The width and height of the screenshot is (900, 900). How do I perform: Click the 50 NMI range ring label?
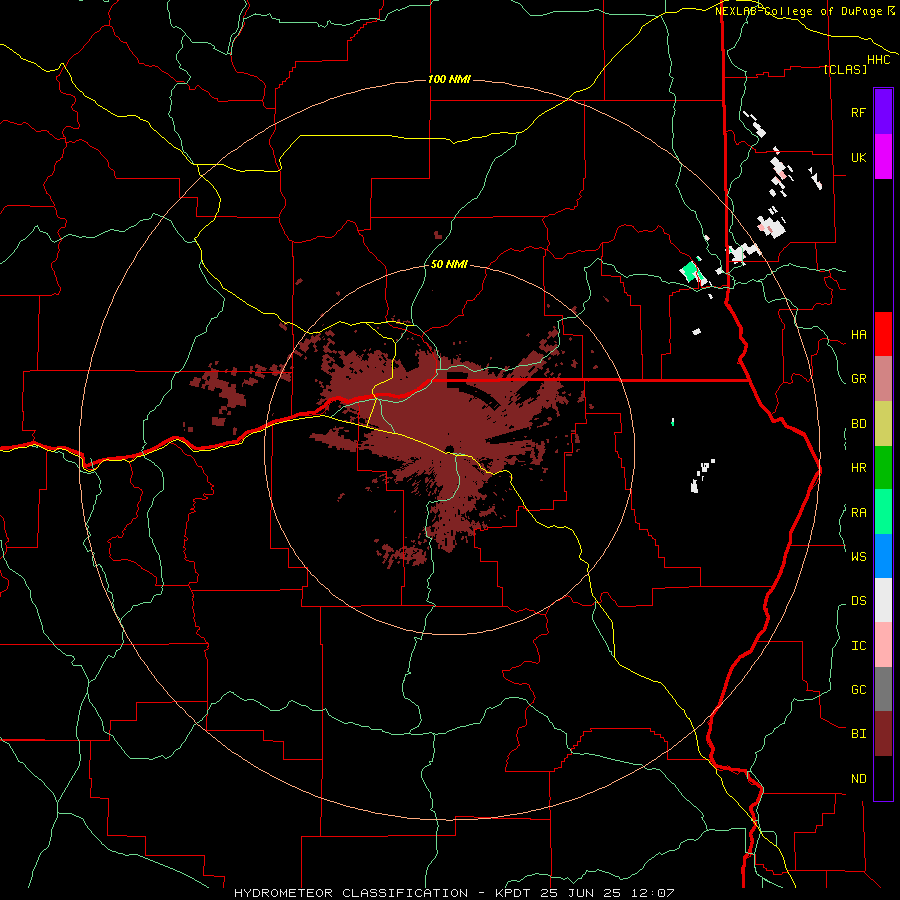tap(449, 264)
